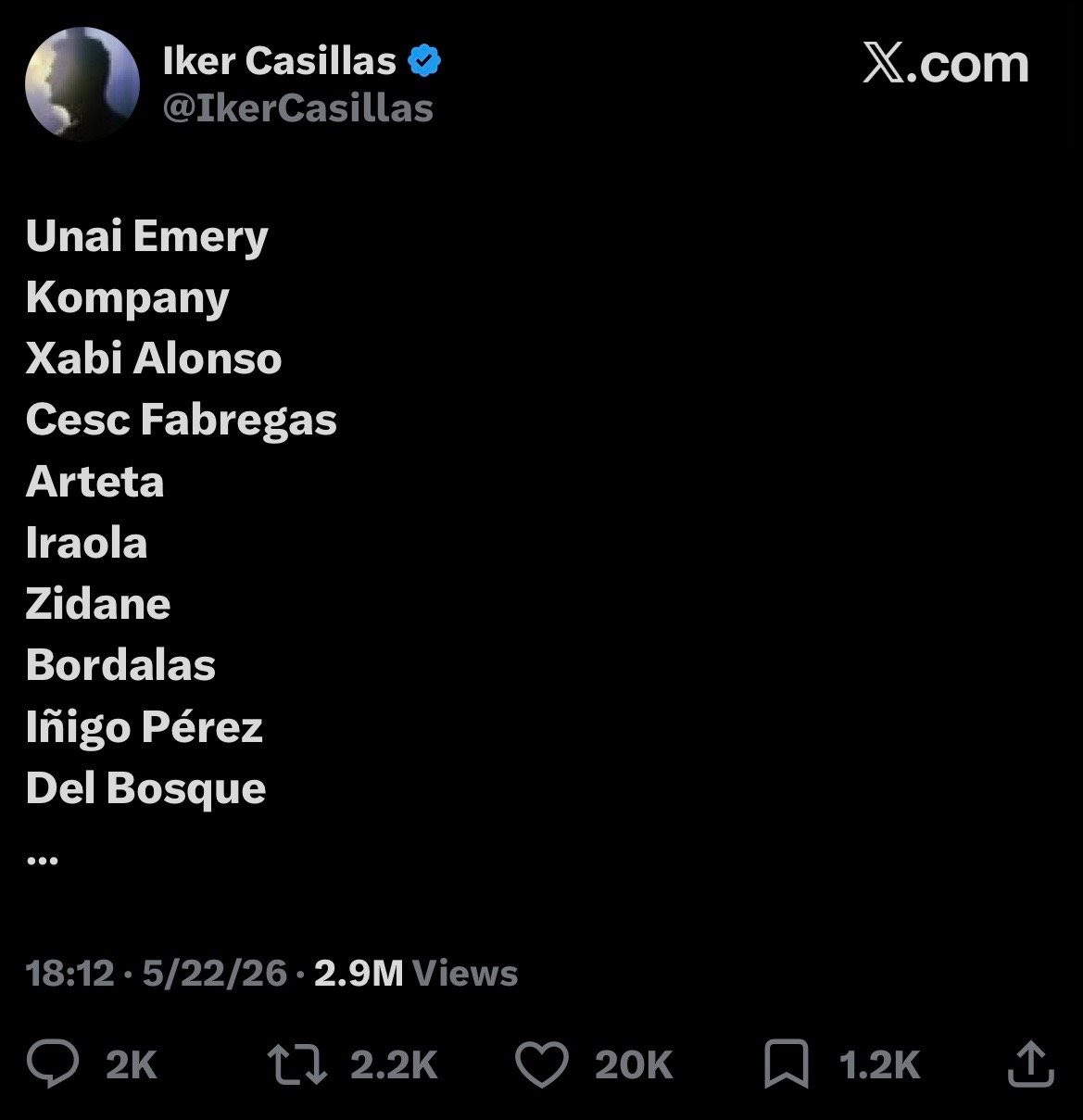Image resolution: width=1083 pixels, height=1120 pixels.
Task: Click the 20K likes count
Action: (x=634, y=1065)
